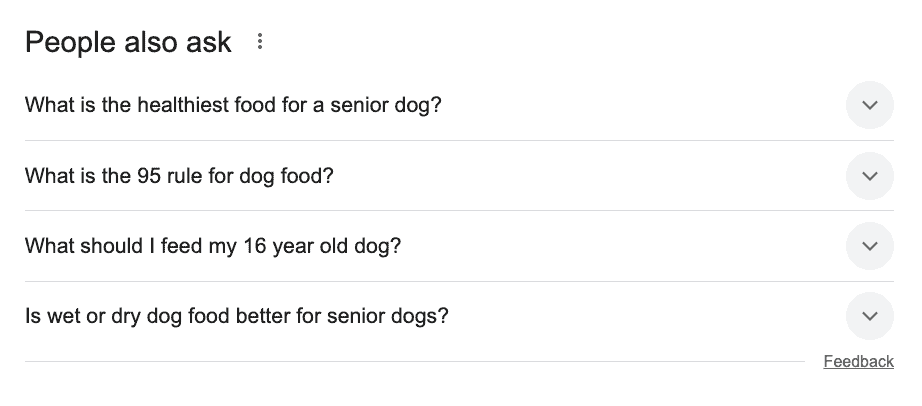Image resolution: width=922 pixels, height=406 pixels.
Task: Reveal the answer on wet versus dry senior dog food
Action: pyautogui.click(x=869, y=316)
